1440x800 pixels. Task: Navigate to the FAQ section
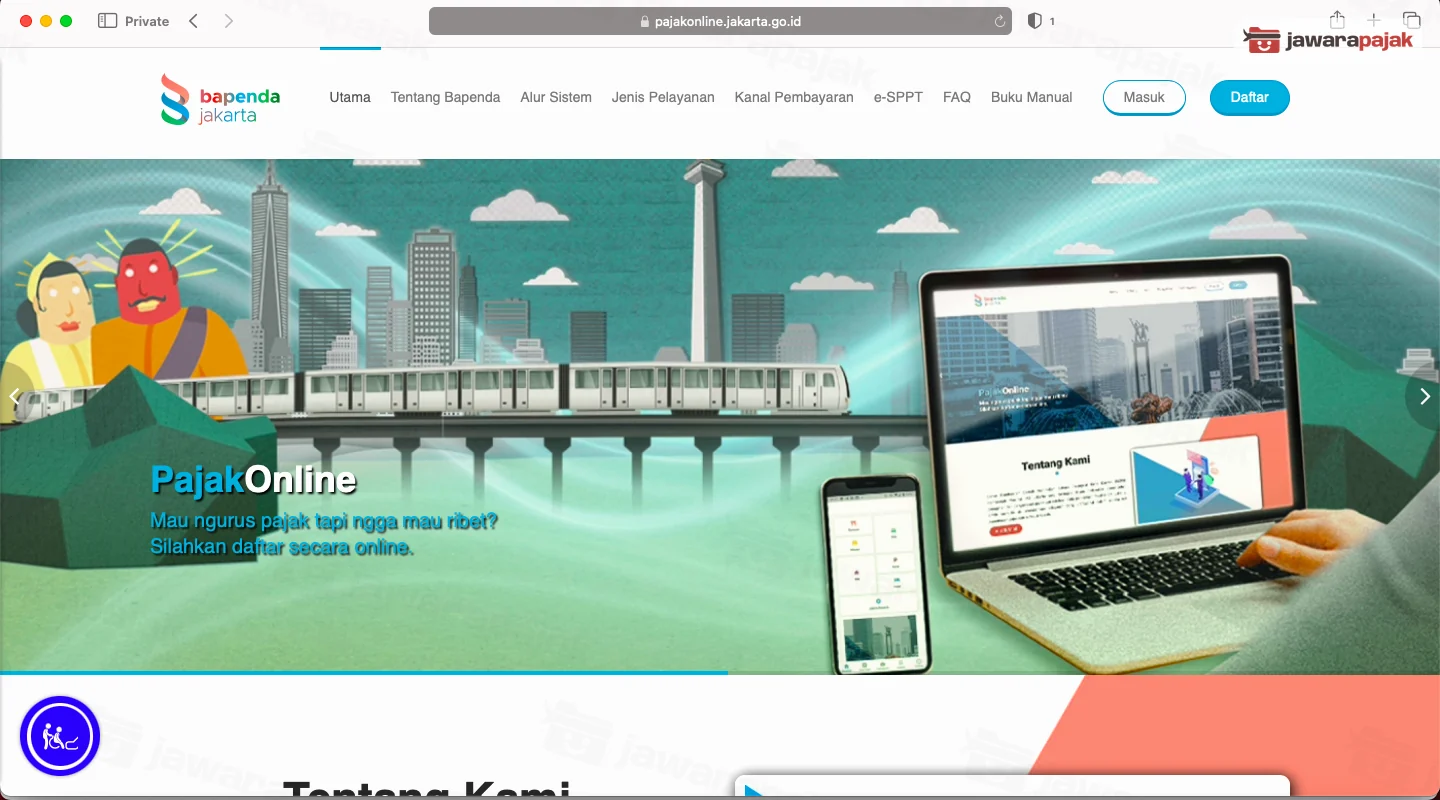point(957,97)
